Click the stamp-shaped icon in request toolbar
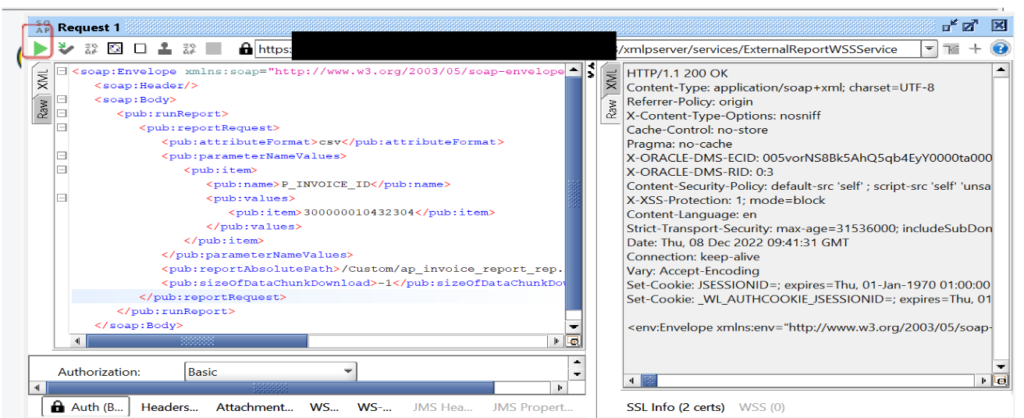The width and height of the screenshot is (1024, 418). pos(163,48)
